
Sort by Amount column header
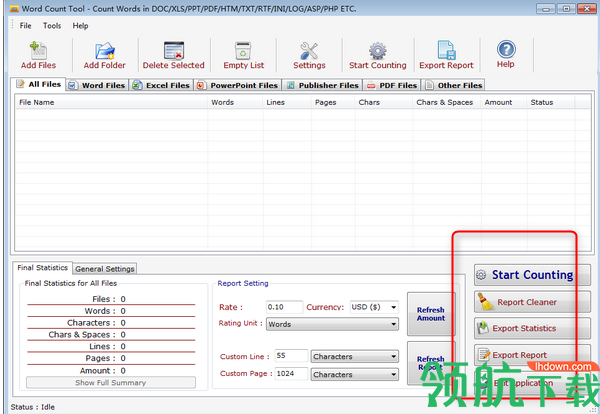[x=504, y=102]
